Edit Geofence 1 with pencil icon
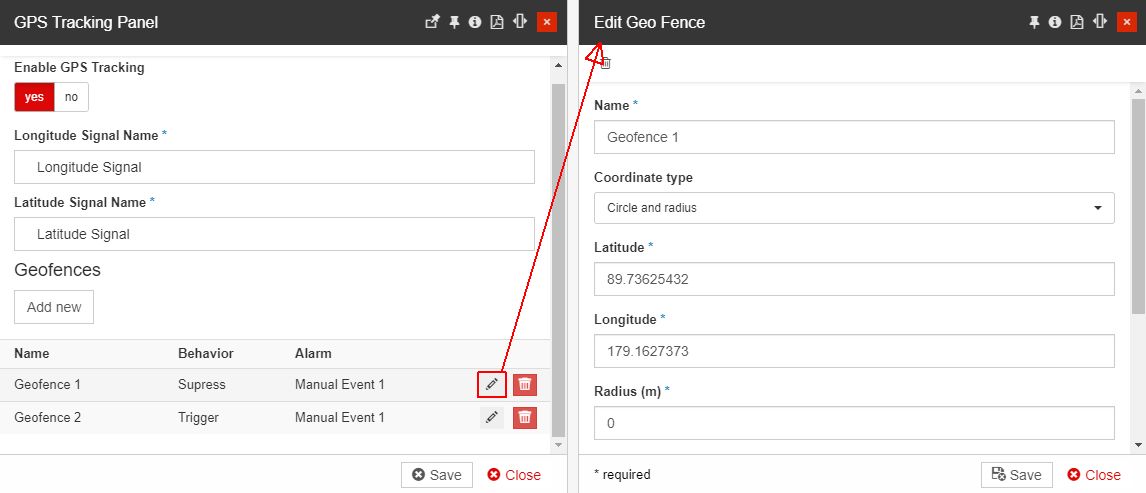The width and height of the screenshot is (1146, 493). [x=491, y=385]
